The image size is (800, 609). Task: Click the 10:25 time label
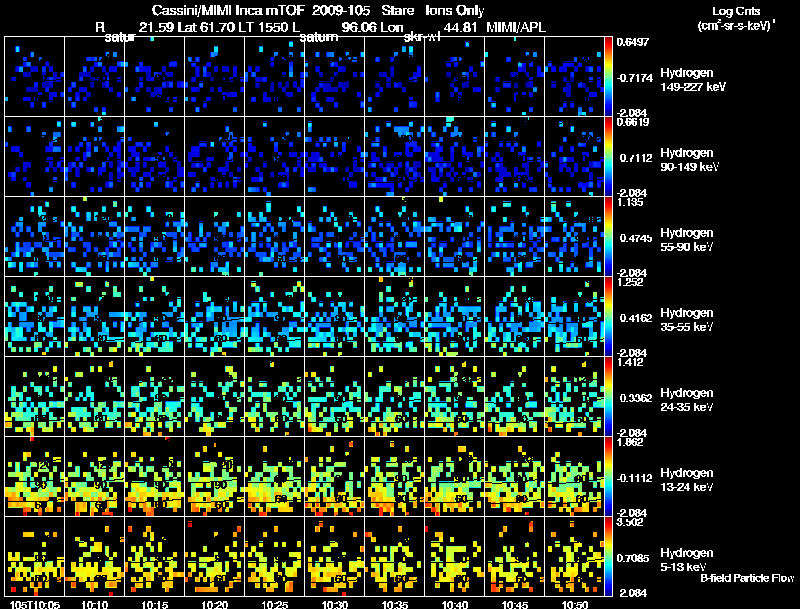pos(274,604)
